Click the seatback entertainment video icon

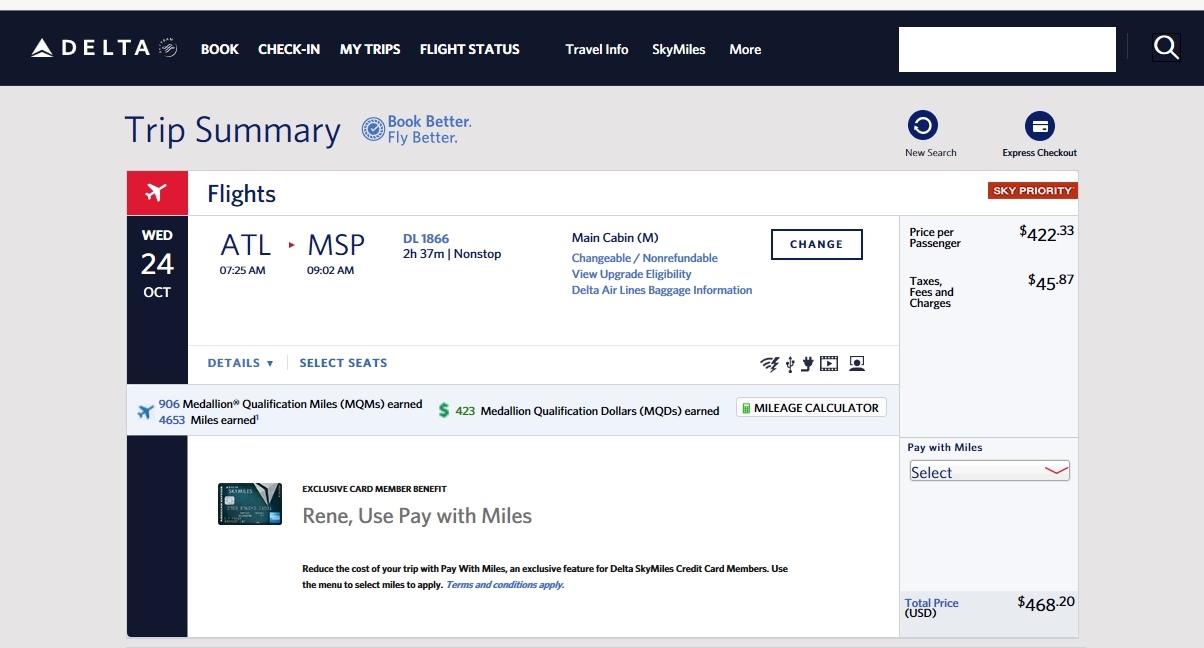(x=829, y=364)
